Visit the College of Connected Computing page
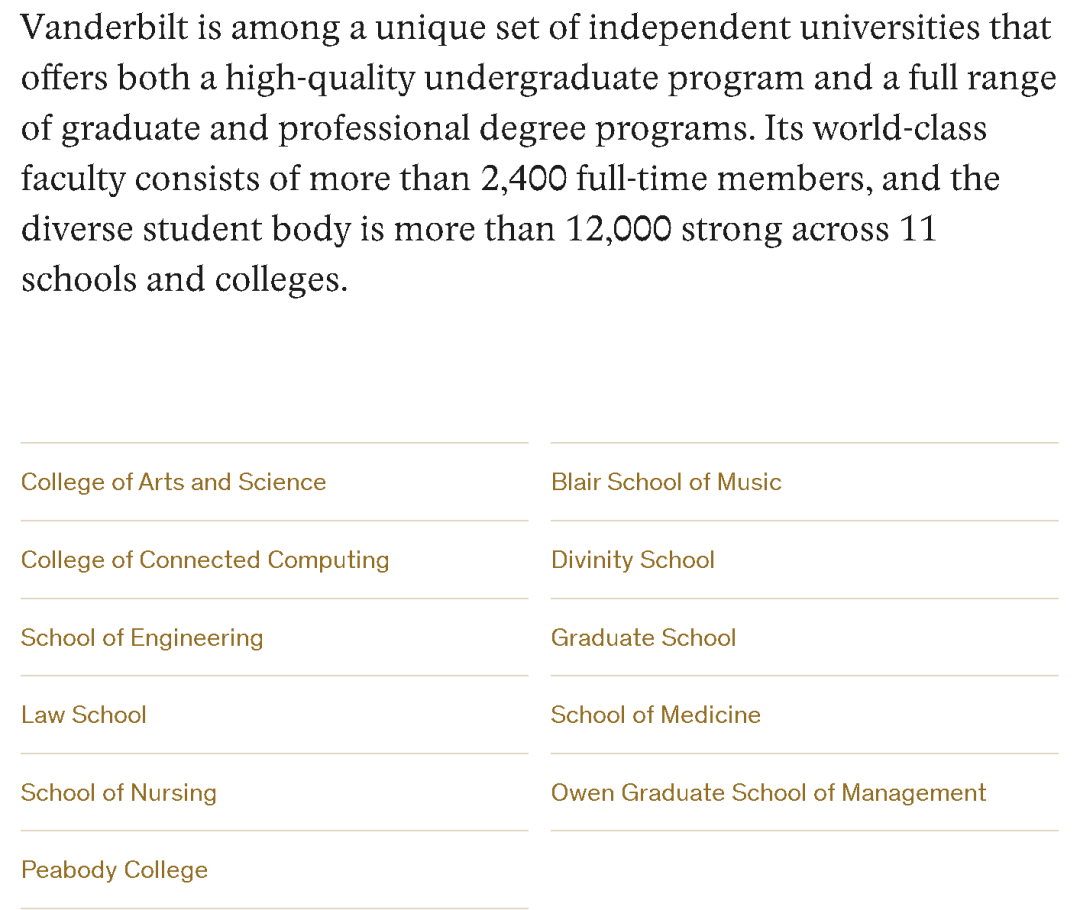Image resolution: width=1080 pixels, height=910 pixels. point(205,560)
